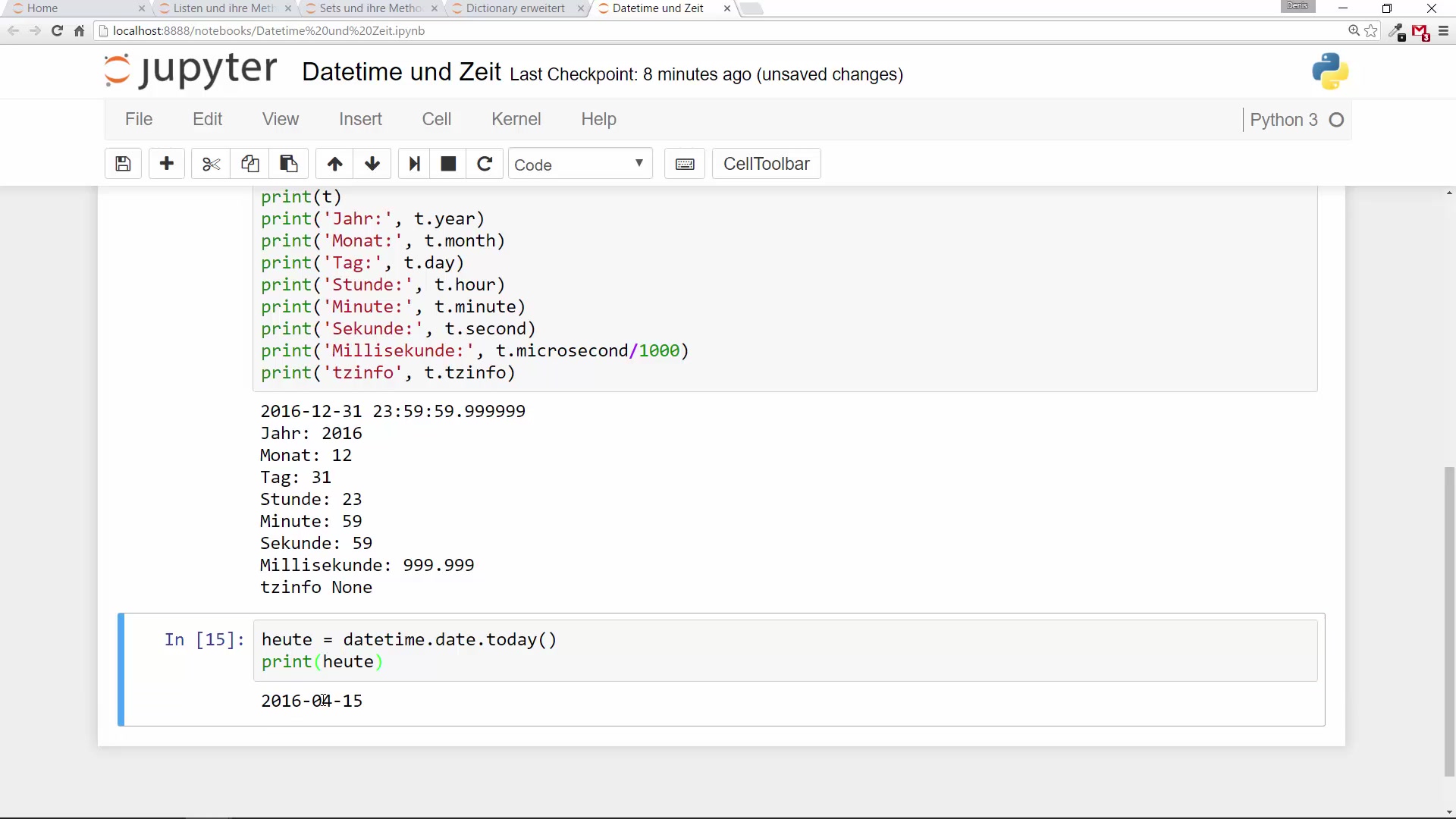Image resolution: width=1456 pixels, height=819 pixels.
Task: Open the Cell menu
Action: tap(436, 119)
